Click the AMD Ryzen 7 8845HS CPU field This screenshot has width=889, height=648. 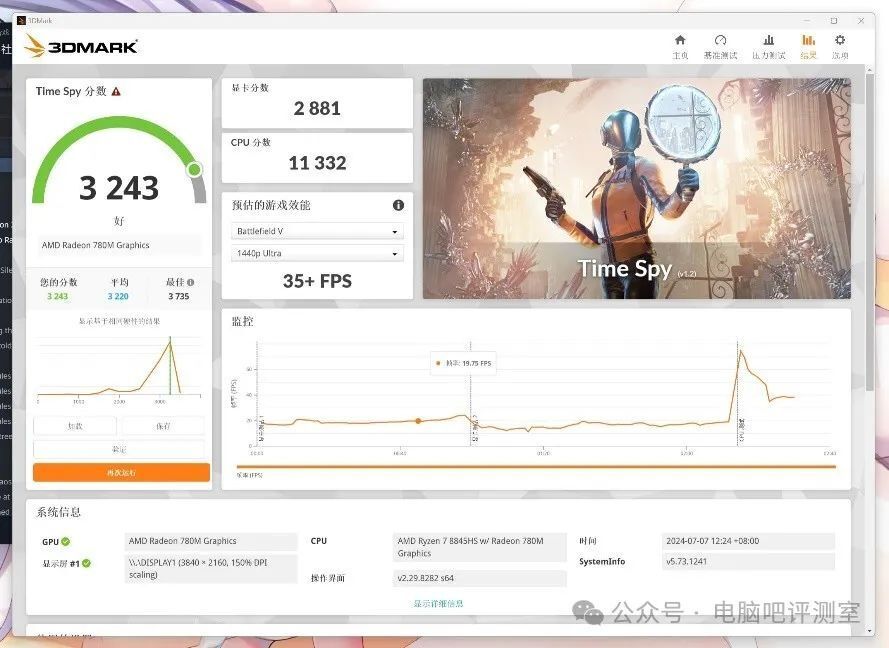point(479,547)
